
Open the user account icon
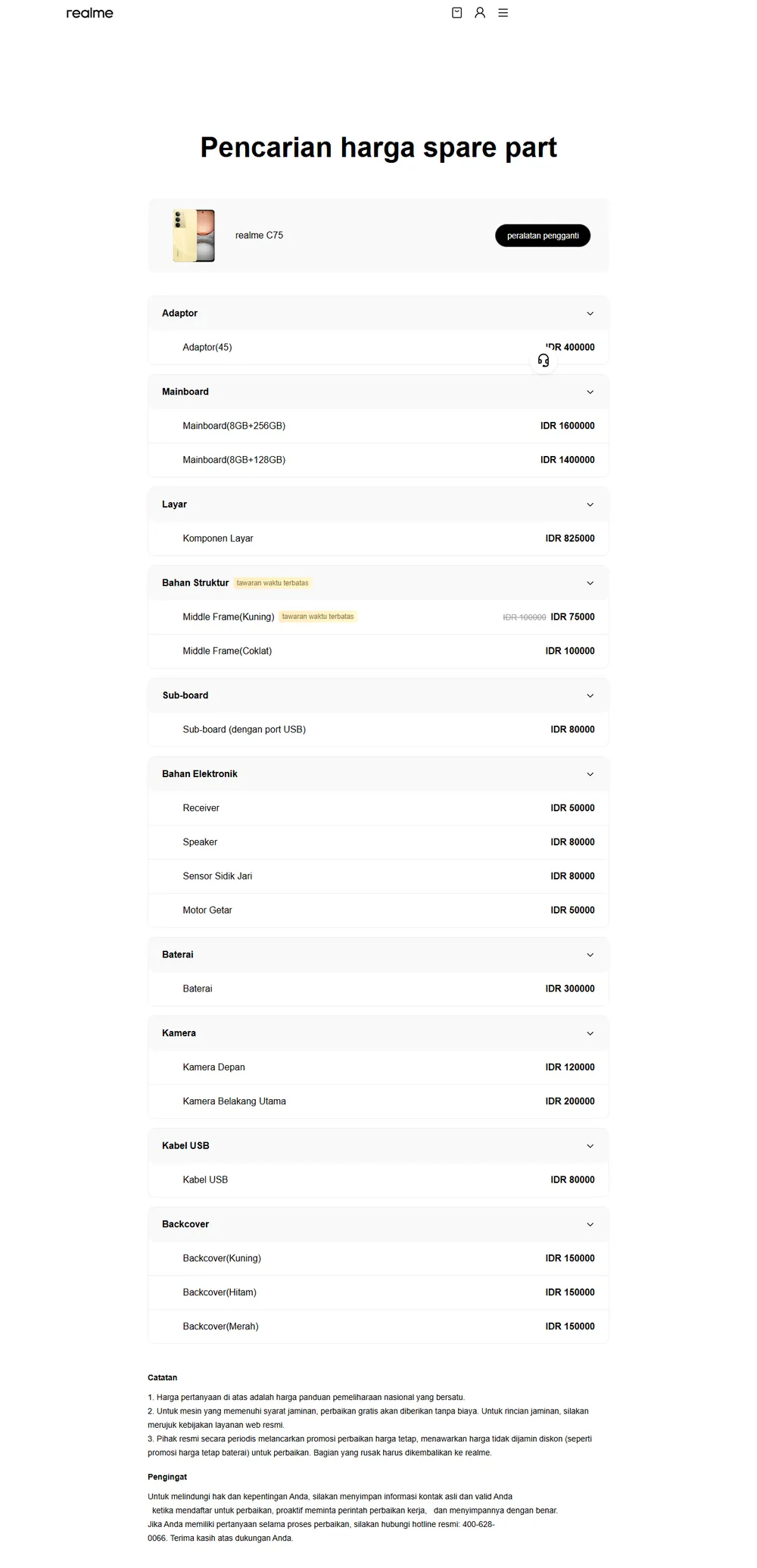click(x=480, y=13)
